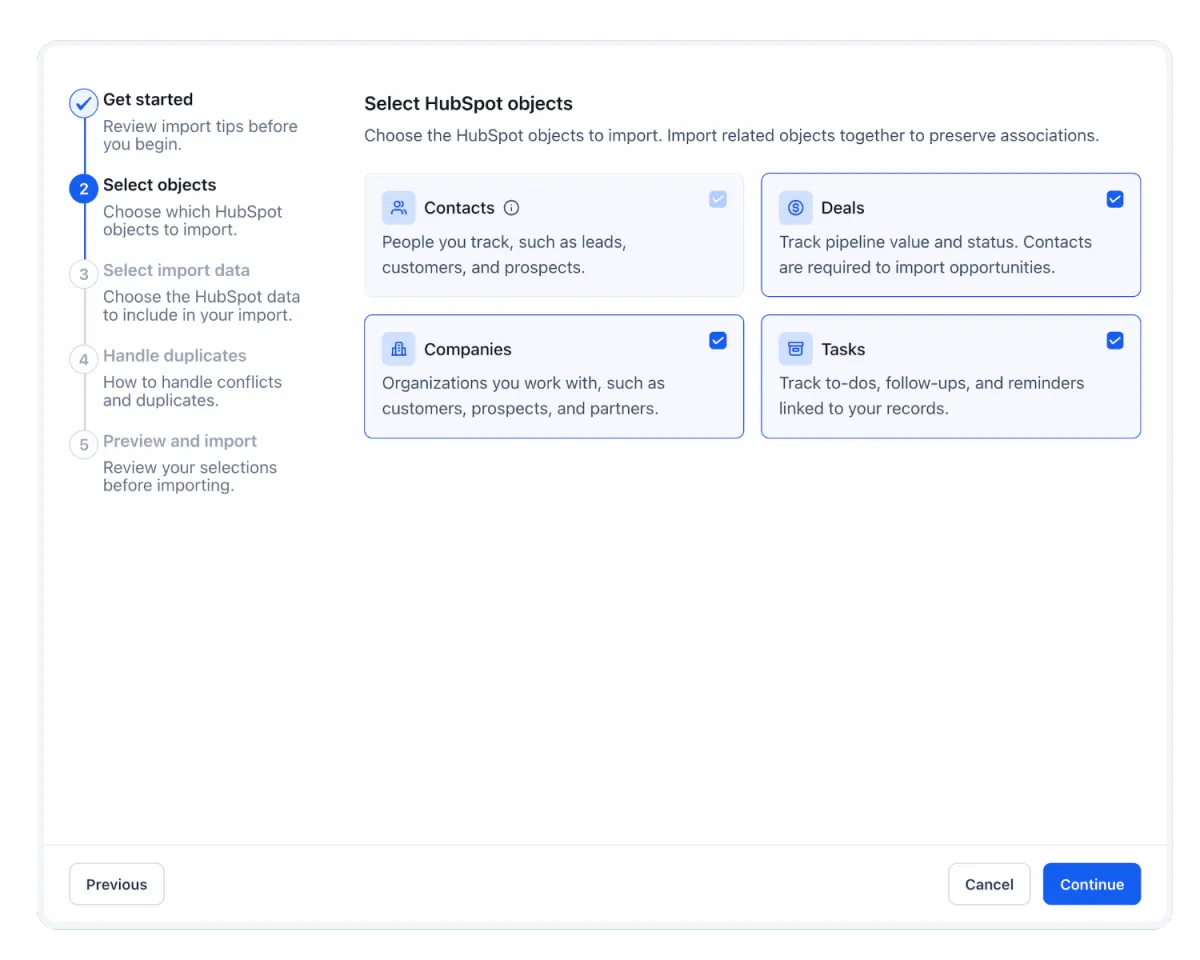Click 'How to handle conflicts and duplicates' text
This screenshot has height=960, width=1200.
coord(192,391)
